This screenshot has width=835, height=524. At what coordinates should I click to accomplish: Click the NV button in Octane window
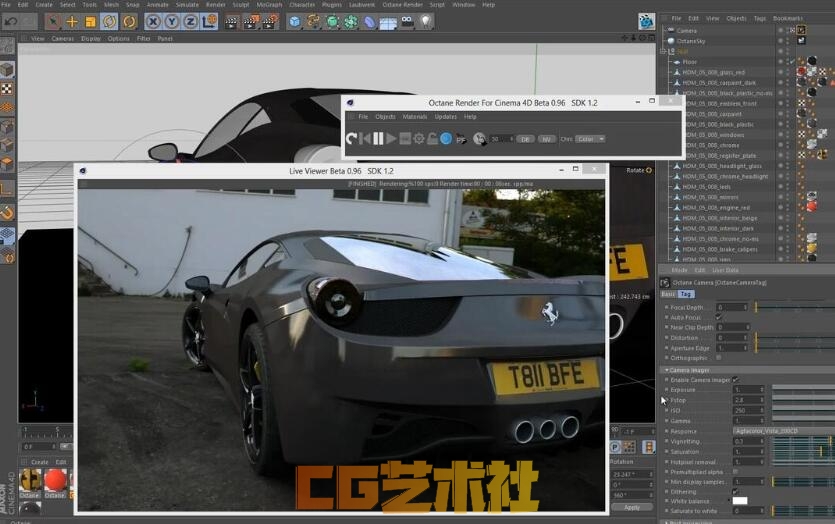(x=546, y=139)
